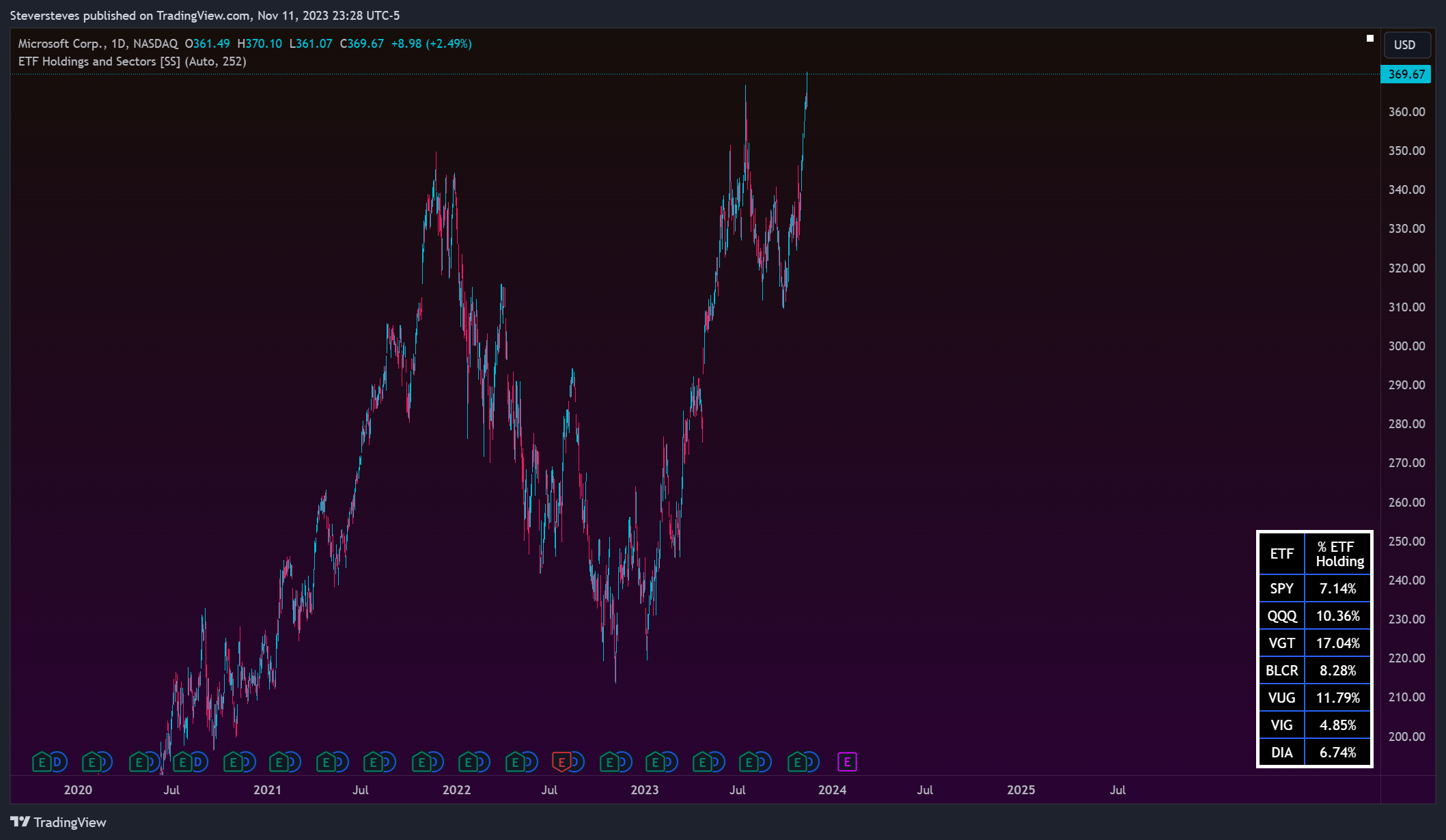The image size is (1446, 840).
Task: Click the 8.28% holding value
Action: click(1338, 671)
